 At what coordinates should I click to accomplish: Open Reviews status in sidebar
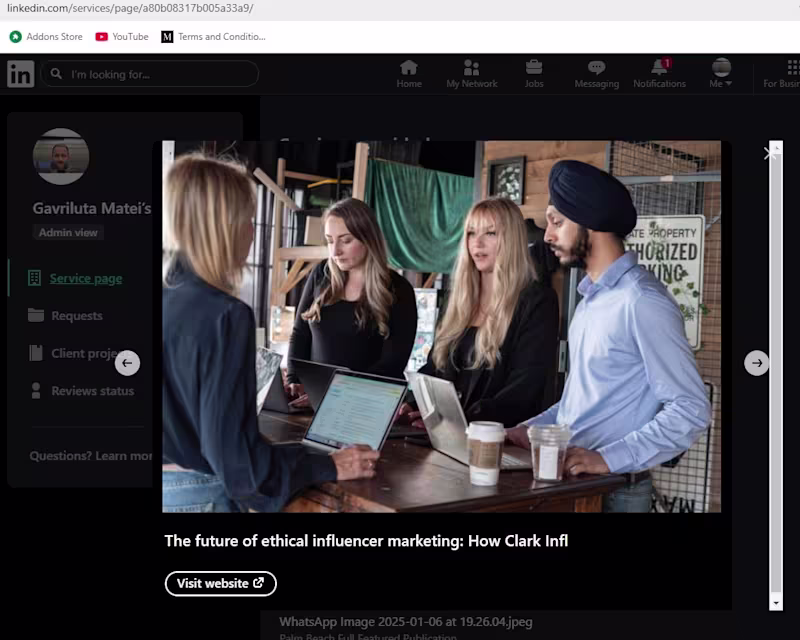(x=92, y=391)
